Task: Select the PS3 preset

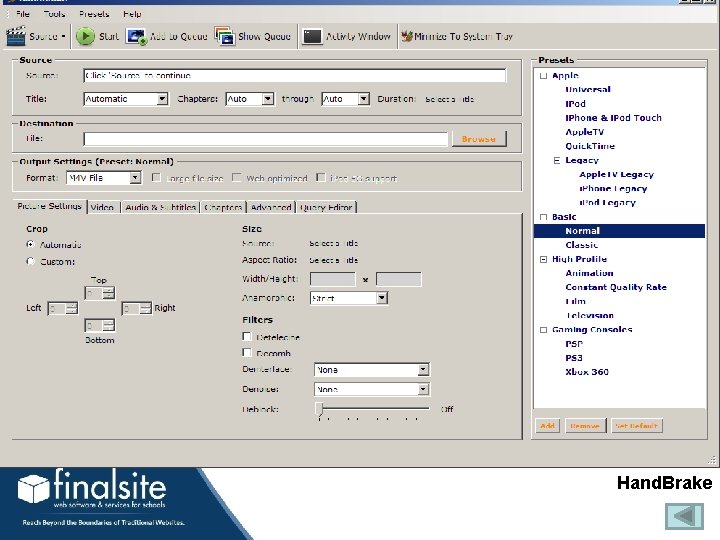Action: coord(574,358)
